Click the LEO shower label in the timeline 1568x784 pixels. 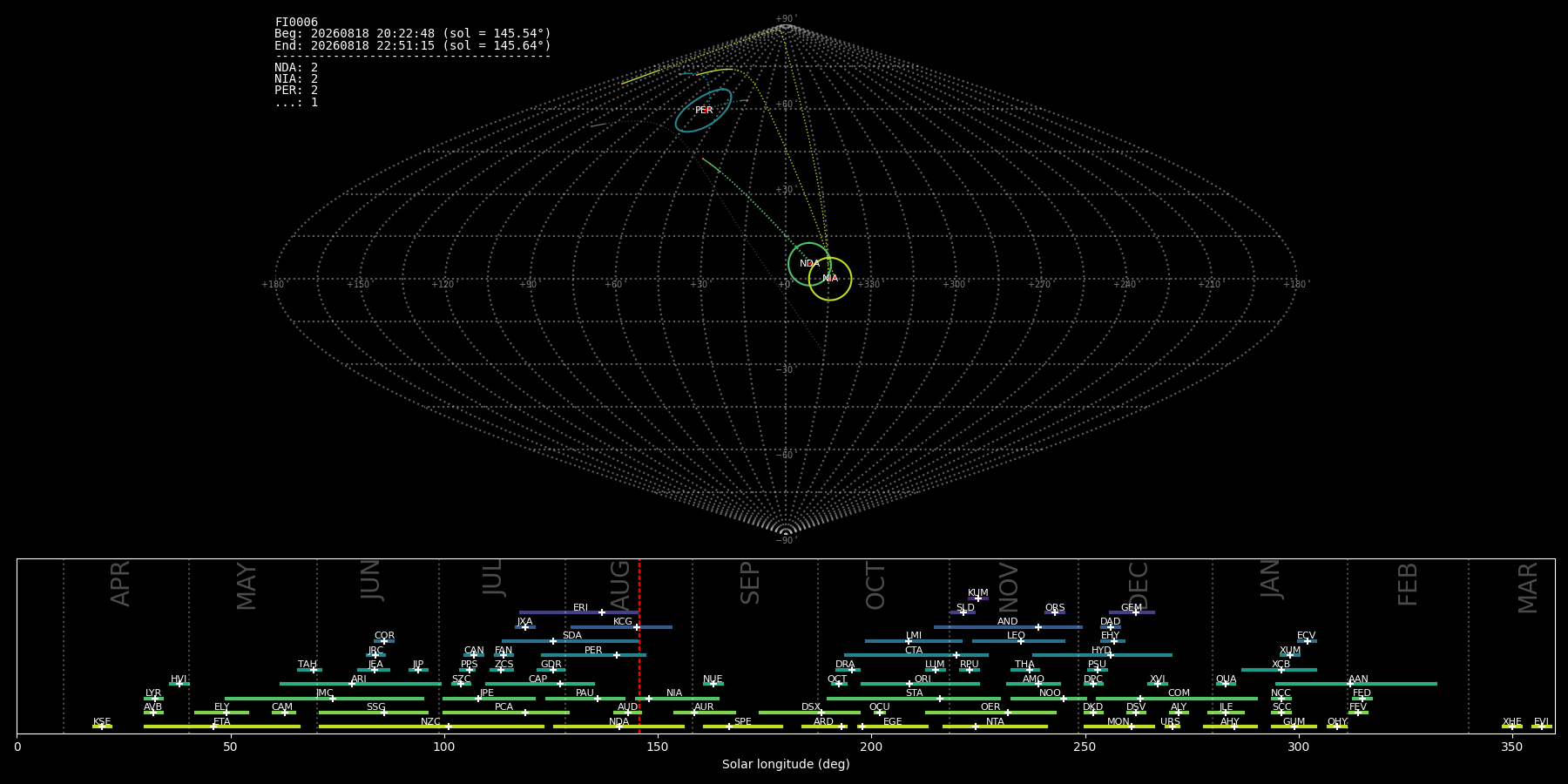[x=1017, y=636]
